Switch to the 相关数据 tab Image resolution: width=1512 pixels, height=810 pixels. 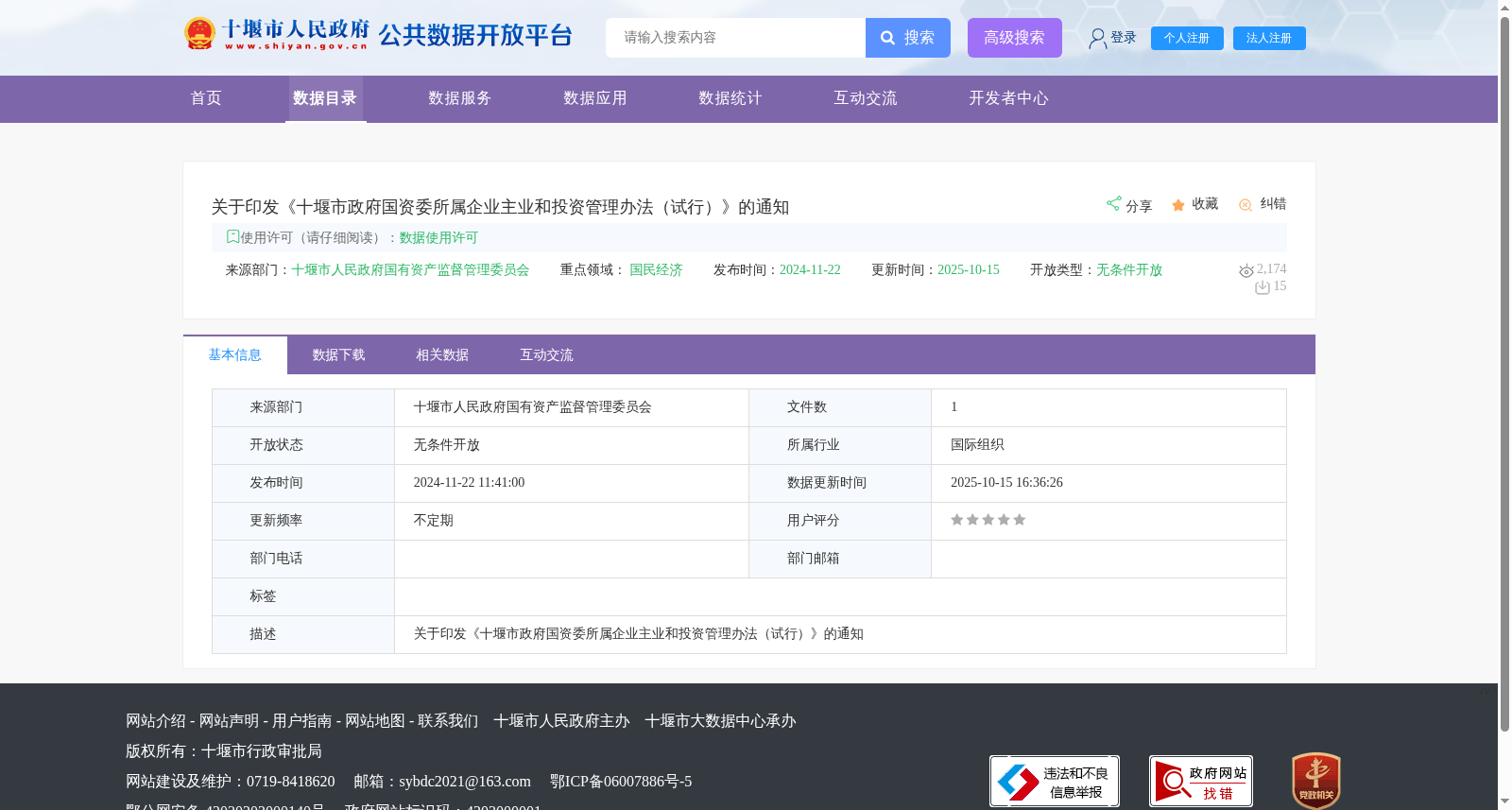(x=443, y=355)
